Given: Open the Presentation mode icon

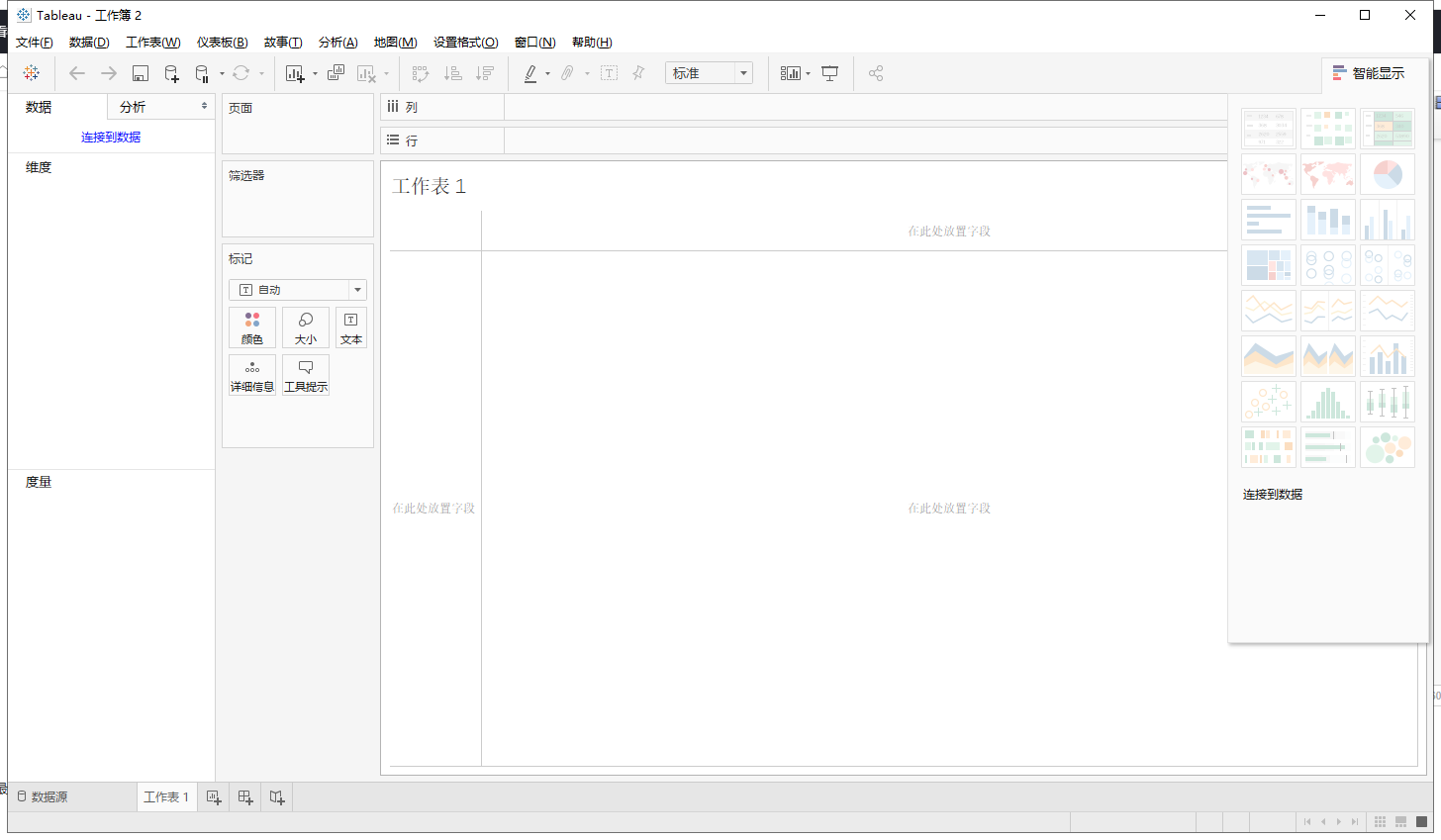Looking at the screenshot, I should pos(830,73).
